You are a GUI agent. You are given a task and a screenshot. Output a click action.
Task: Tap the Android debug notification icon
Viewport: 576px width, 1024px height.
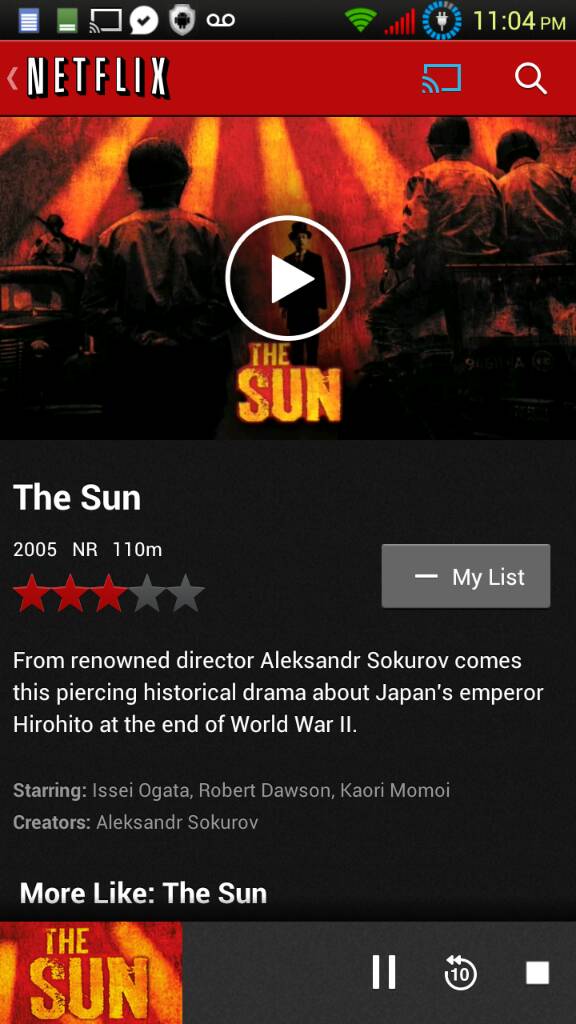pos(182,20)
